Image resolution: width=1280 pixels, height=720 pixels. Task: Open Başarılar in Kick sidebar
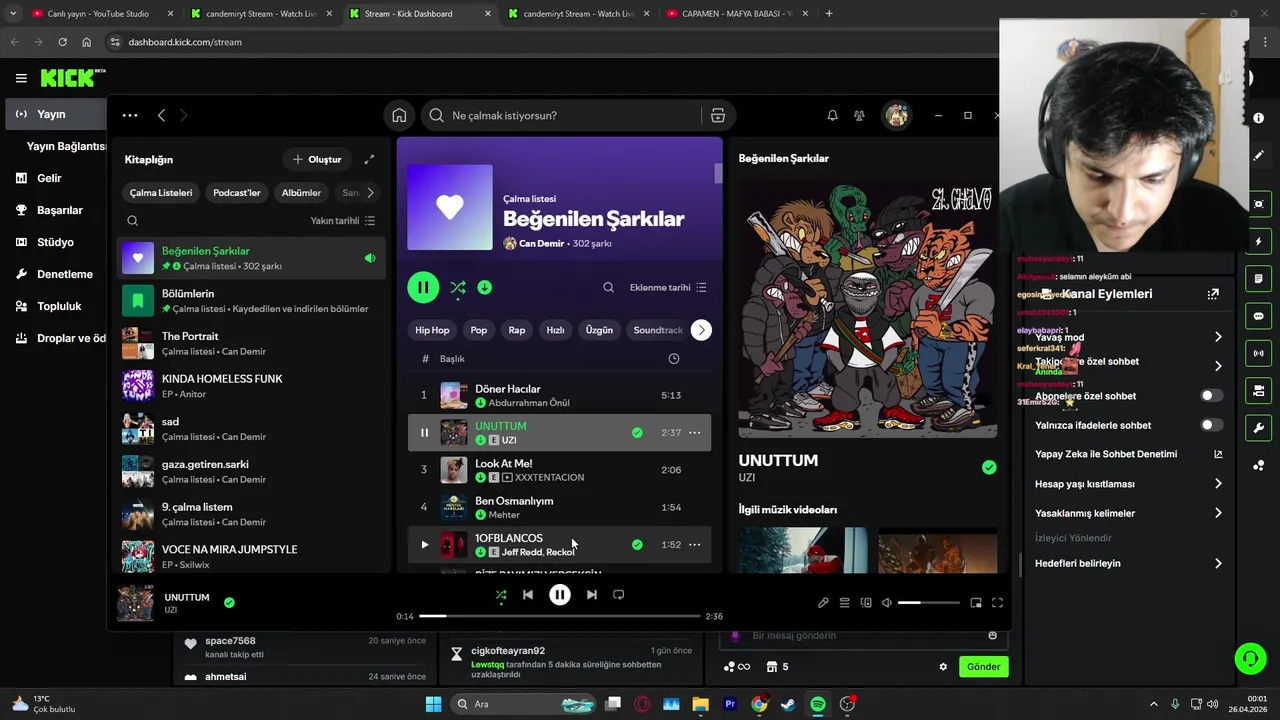pyautogui.click(x=59, y=210)
